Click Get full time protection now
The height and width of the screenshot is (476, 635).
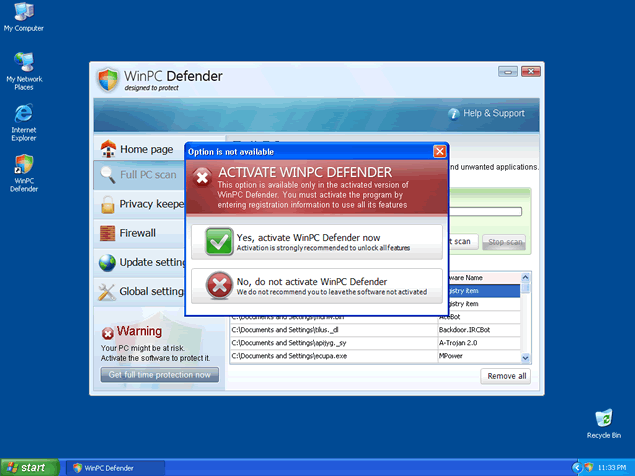tap(159, 375)
